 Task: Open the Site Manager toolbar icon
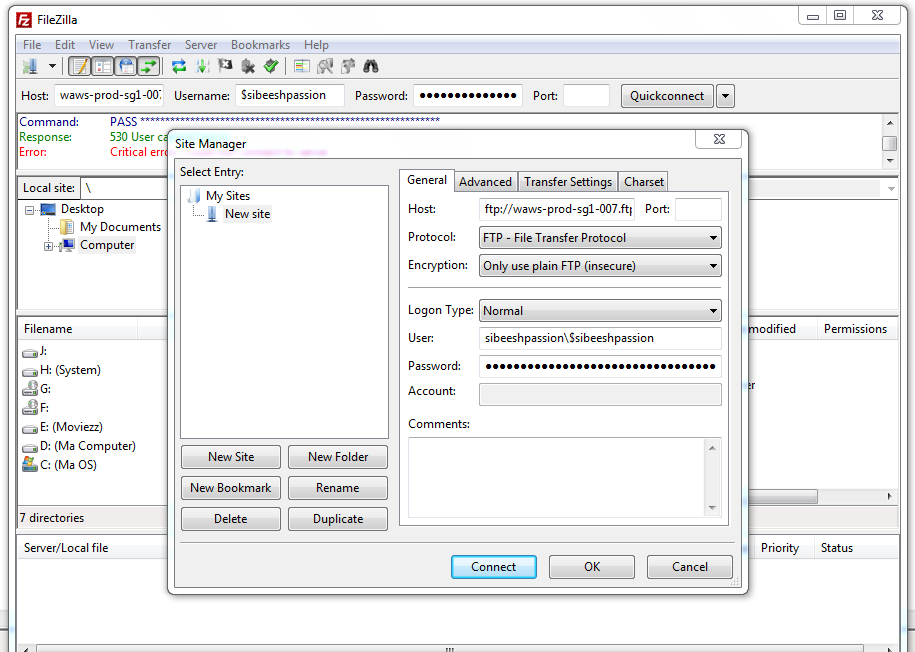(x=30, y=67)
